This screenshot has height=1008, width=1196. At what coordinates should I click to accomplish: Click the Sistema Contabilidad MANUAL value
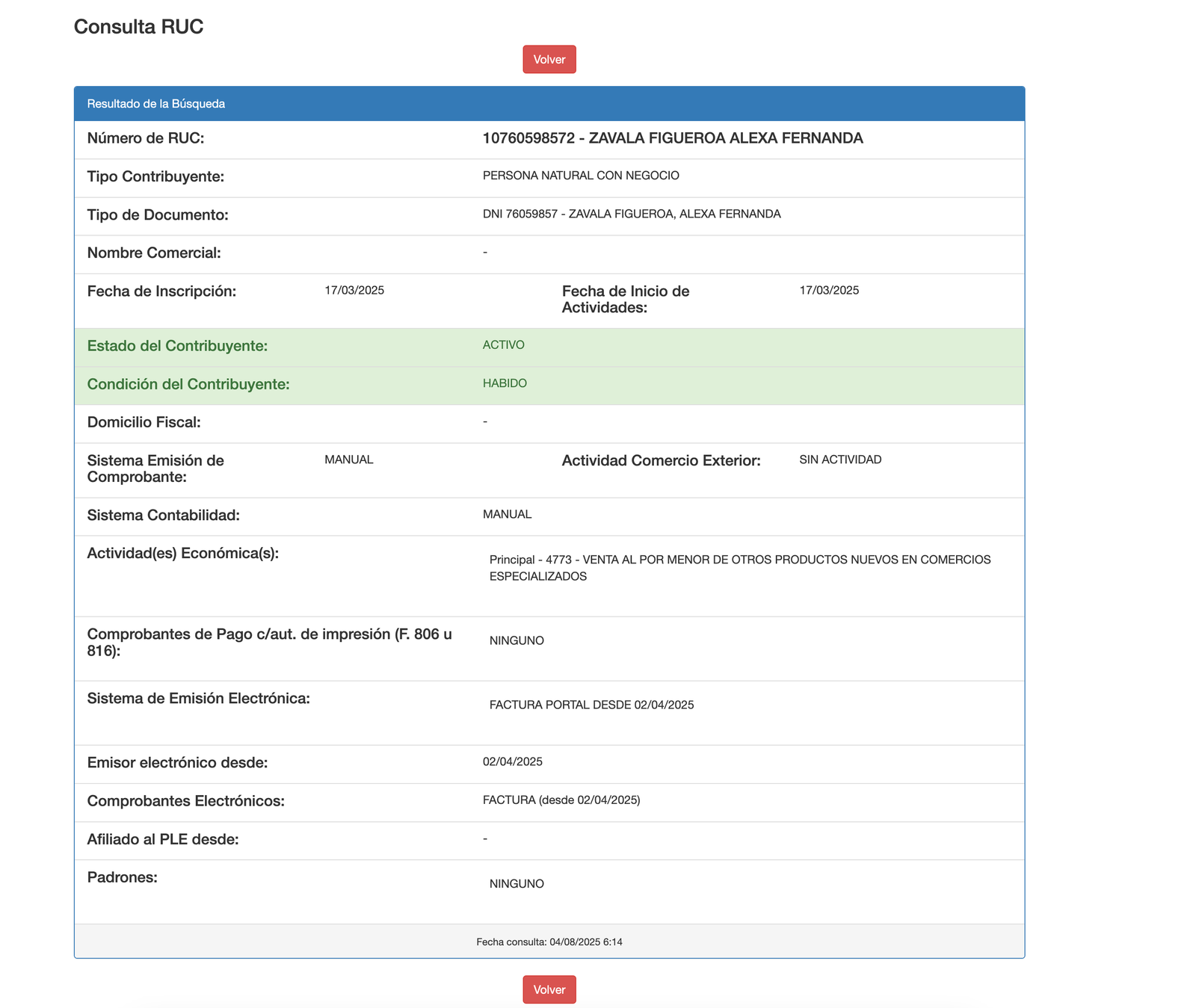(x=507, y=514)
